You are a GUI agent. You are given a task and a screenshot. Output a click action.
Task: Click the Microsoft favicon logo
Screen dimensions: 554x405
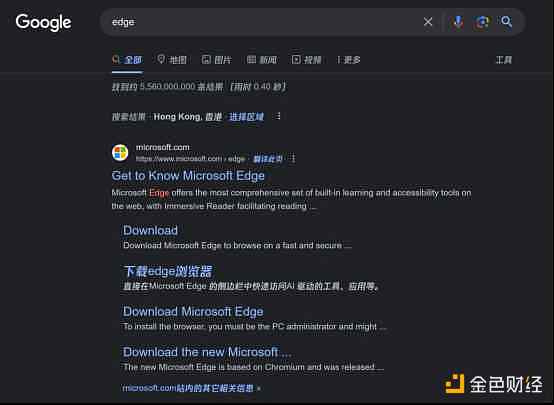tap(120, 153)
